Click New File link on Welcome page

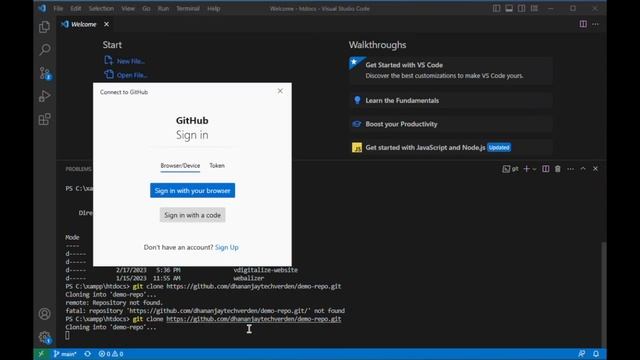click(131, 61)
